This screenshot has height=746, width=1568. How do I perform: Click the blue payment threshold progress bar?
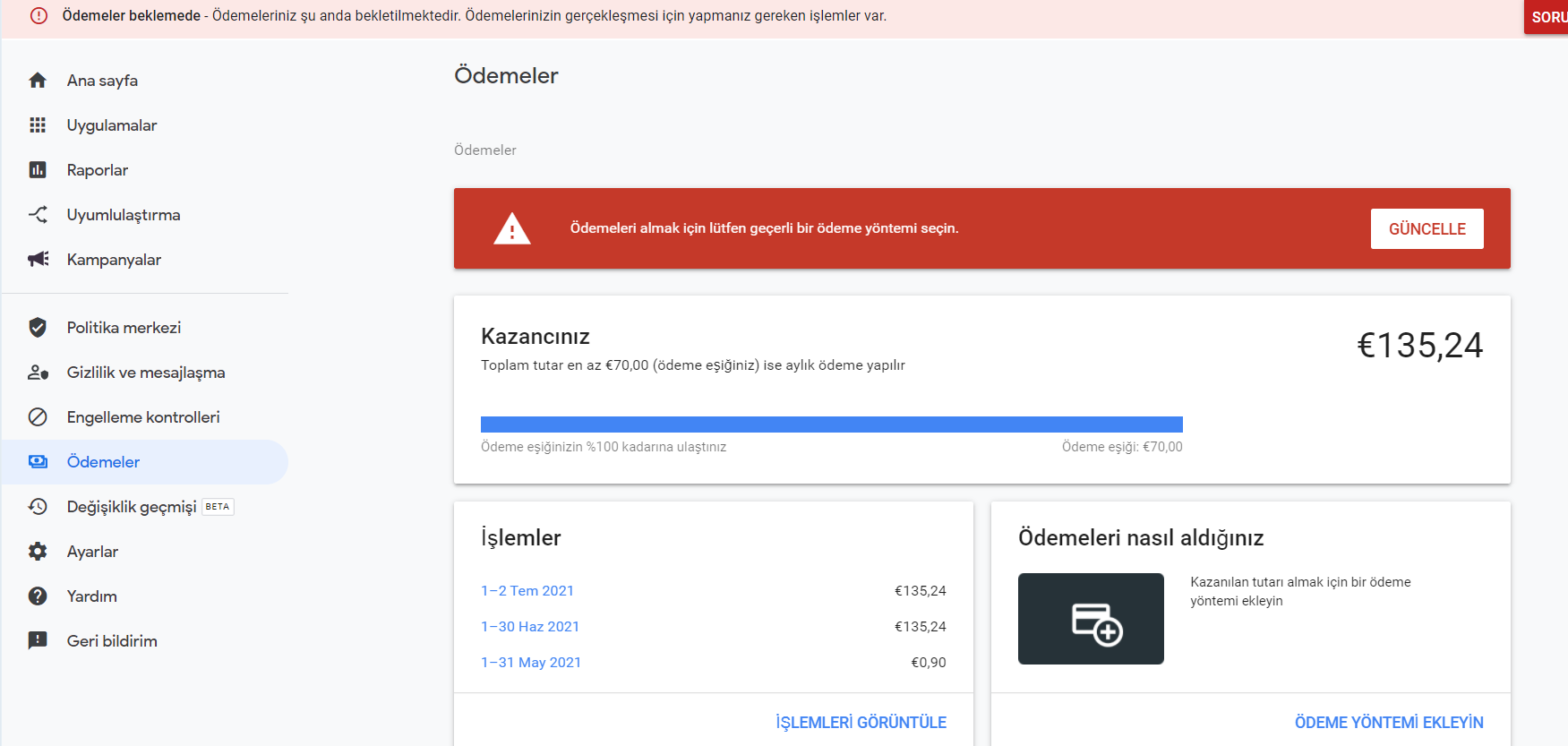pyautogui.click(x=832, y=424)
